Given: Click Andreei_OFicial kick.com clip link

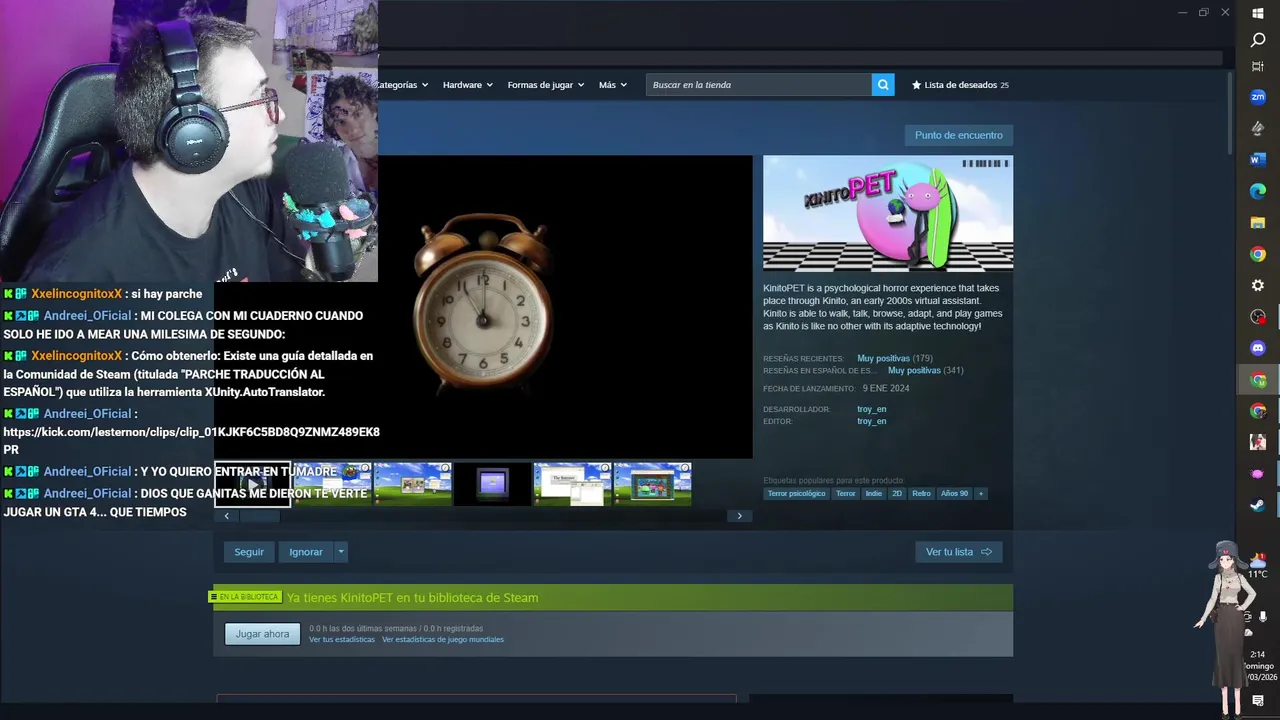Looking at the screenshot, I should pos(191,441).
